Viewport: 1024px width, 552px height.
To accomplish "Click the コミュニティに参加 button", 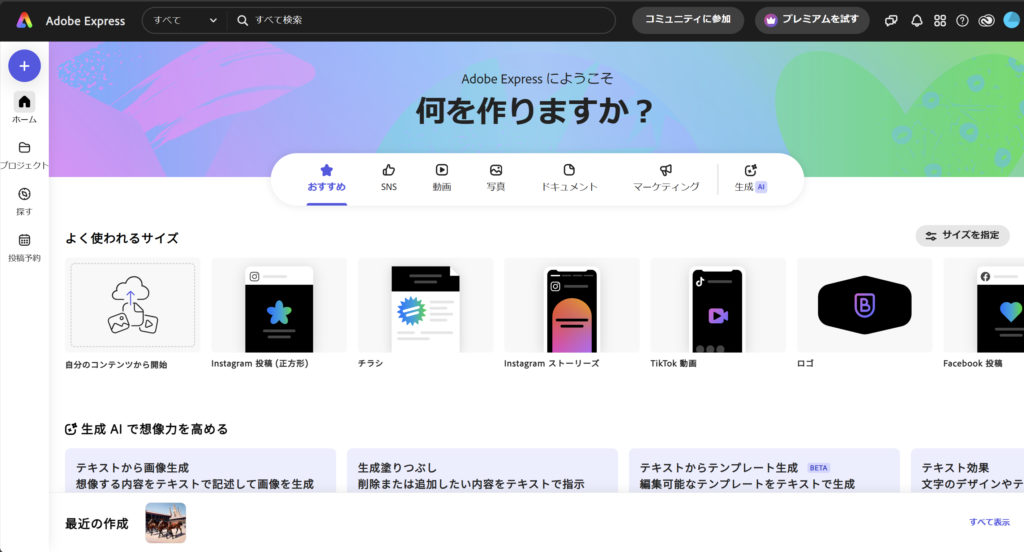I will [x=688, y=20].
